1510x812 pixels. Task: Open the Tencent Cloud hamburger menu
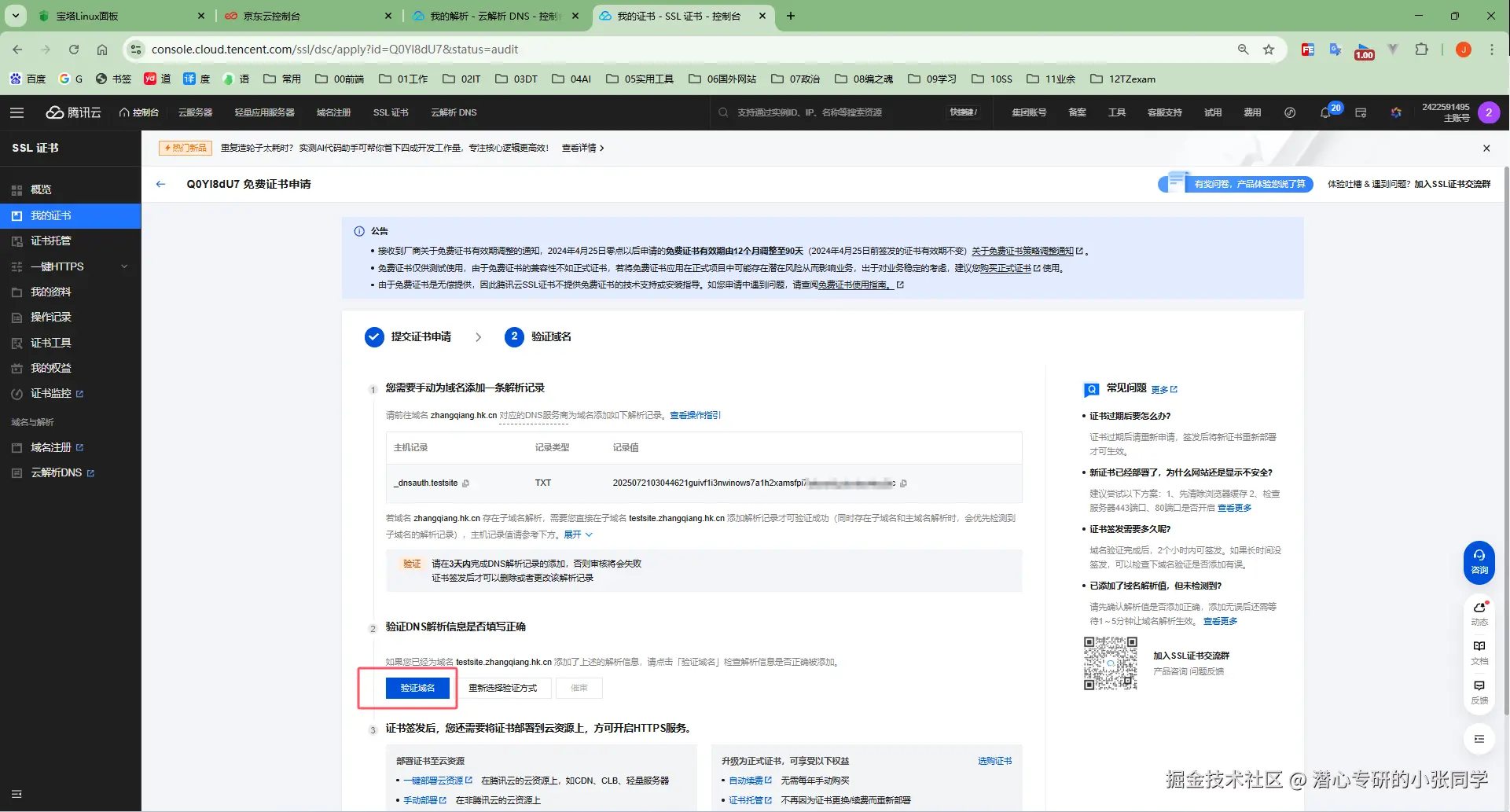coord(17,112)
